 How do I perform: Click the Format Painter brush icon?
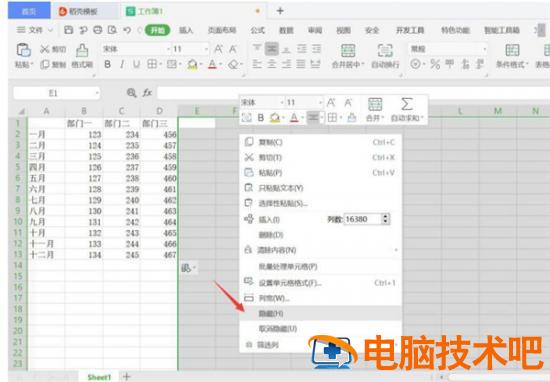coord(82,51)
